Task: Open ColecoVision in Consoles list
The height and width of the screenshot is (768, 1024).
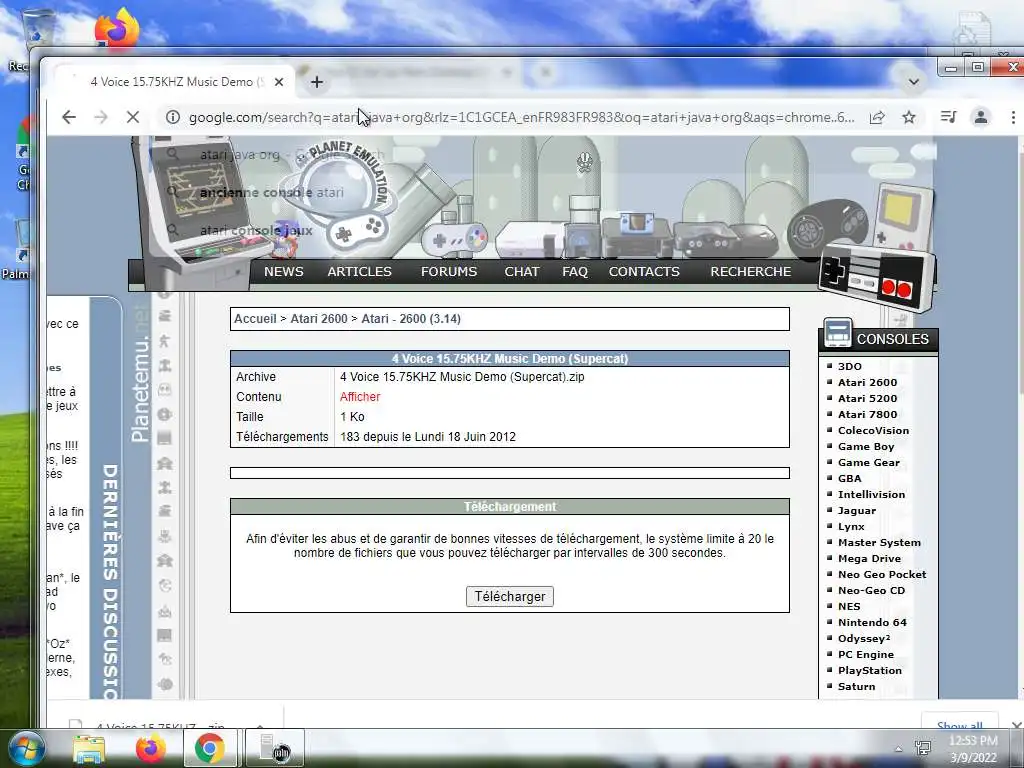Action: (873, 430)
